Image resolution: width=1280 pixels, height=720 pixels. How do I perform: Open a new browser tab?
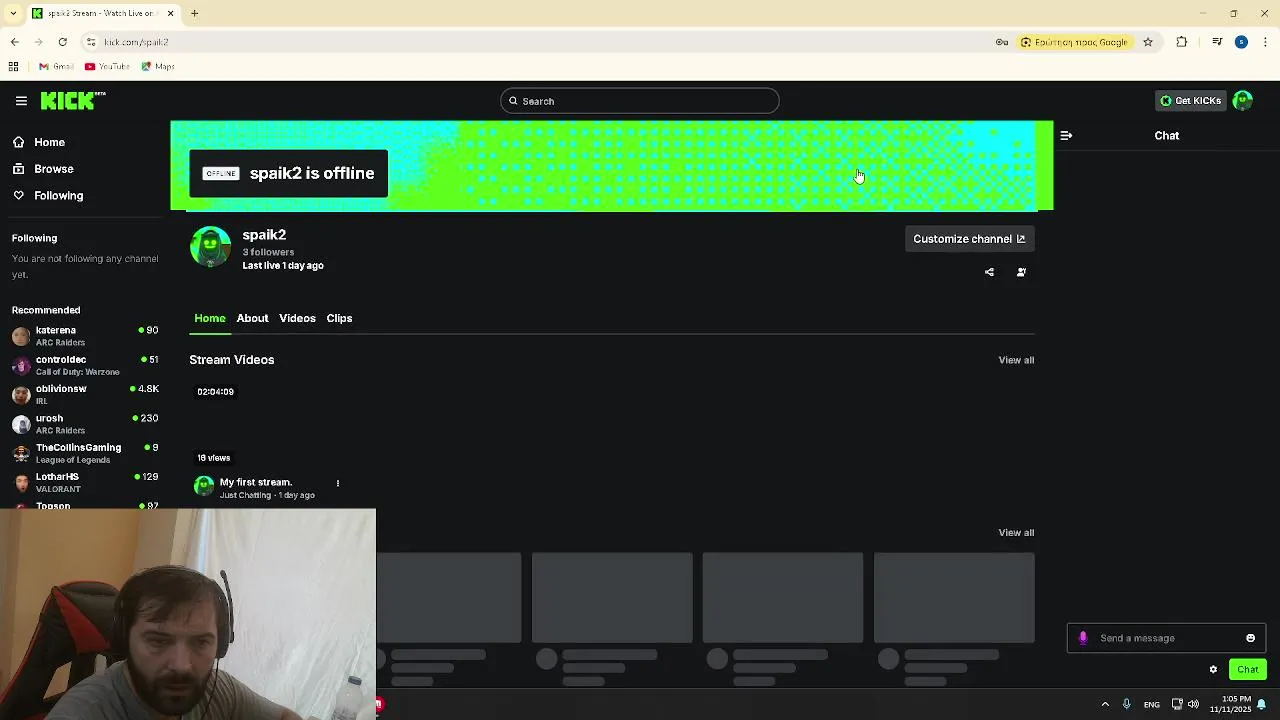coord(195,14)
